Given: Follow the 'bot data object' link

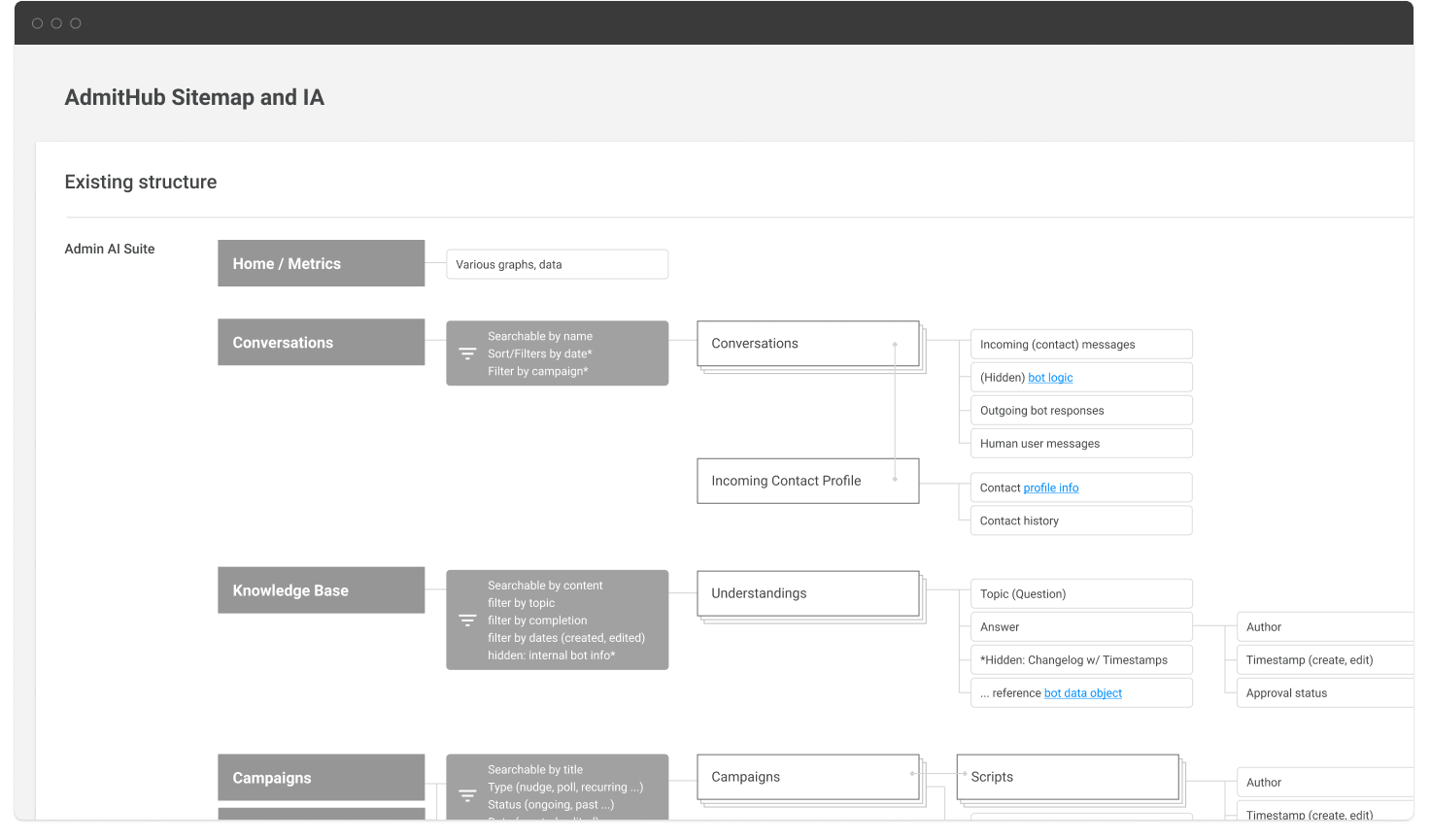Looking at the screenshot, I should [x=1082, y=693].
